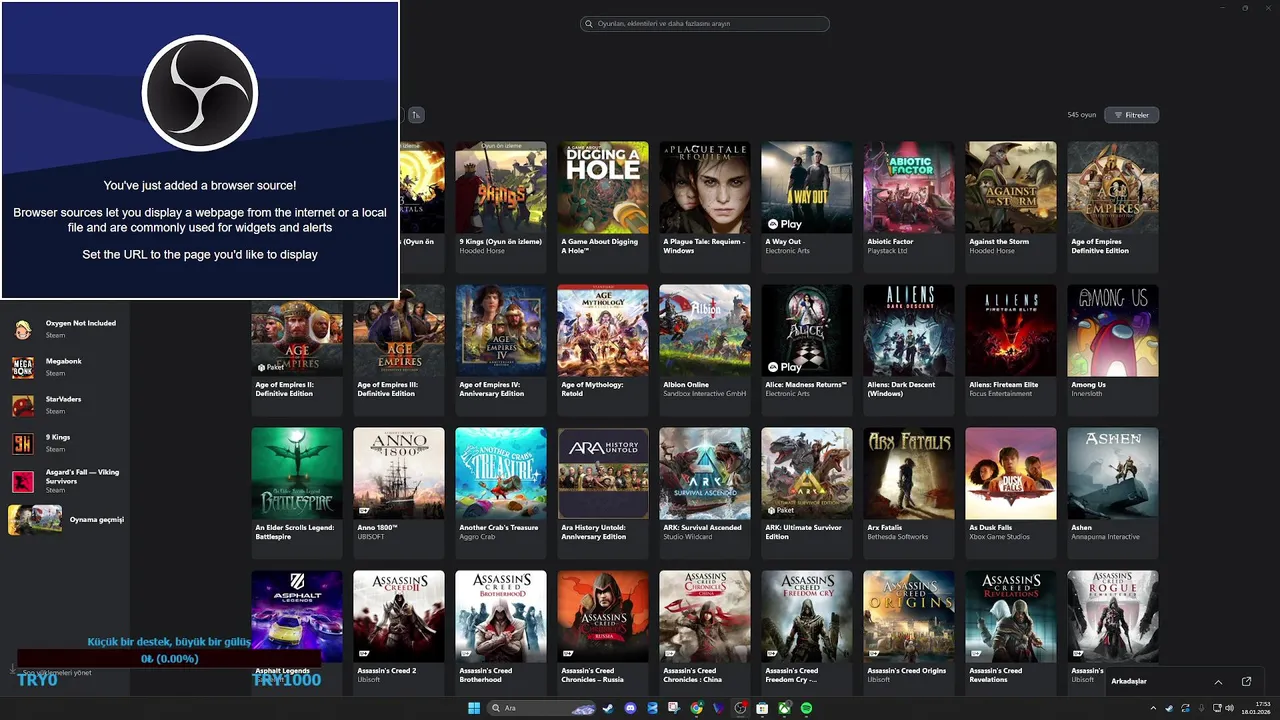
Task: Open Spotify from the taskbar
Action: click(x=806, y=708)
